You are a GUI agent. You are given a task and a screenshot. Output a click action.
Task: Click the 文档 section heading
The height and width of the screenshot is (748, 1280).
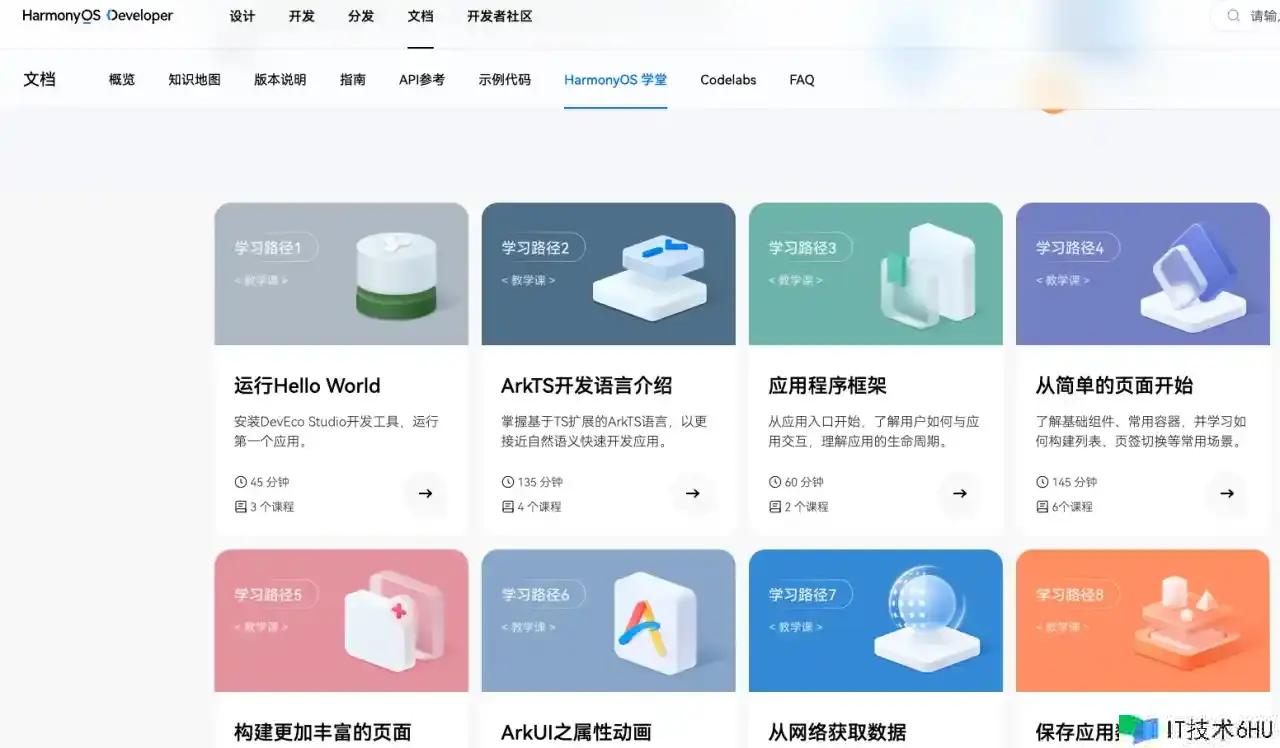[39, 80]
